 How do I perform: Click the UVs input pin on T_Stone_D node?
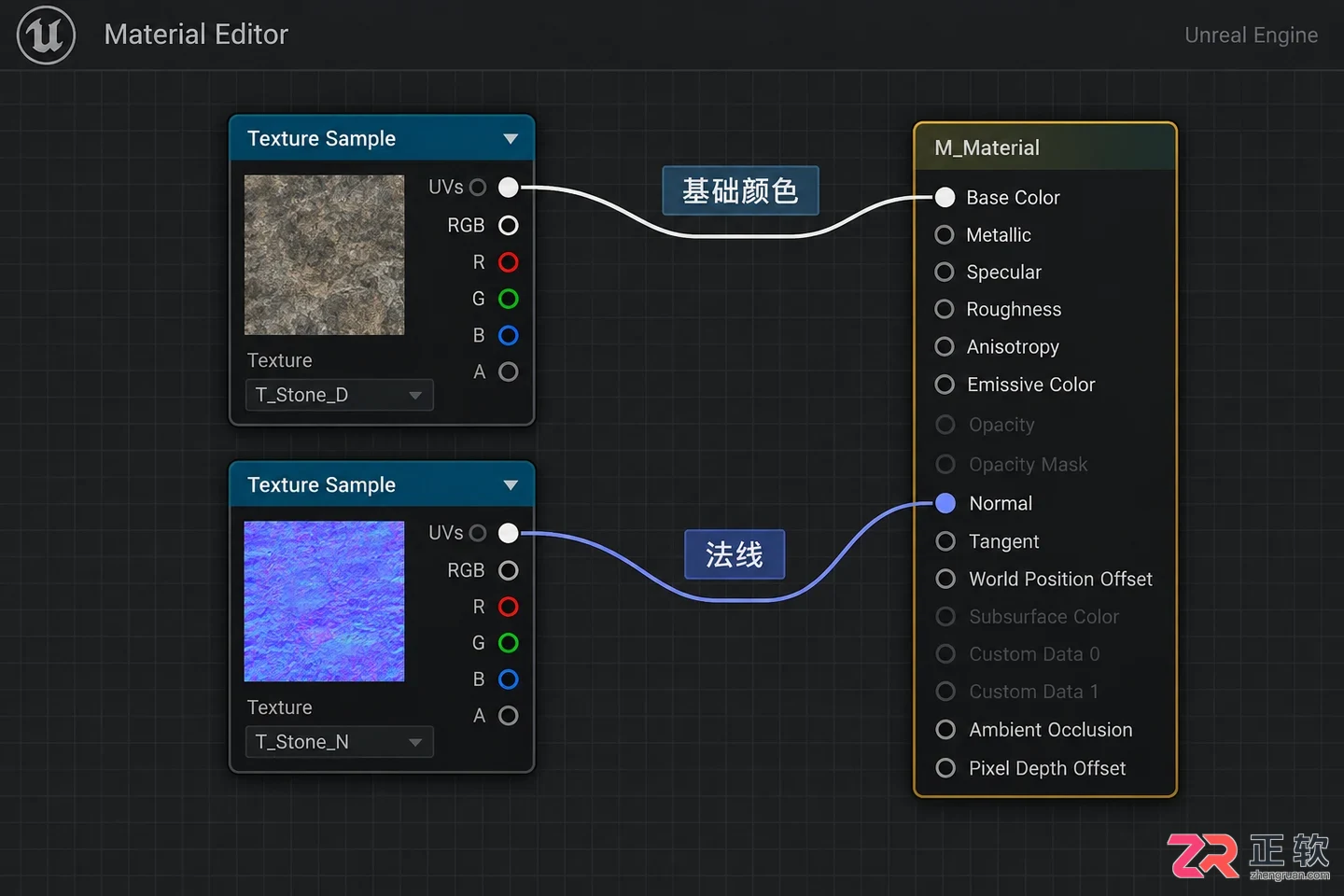pos(478,188)
